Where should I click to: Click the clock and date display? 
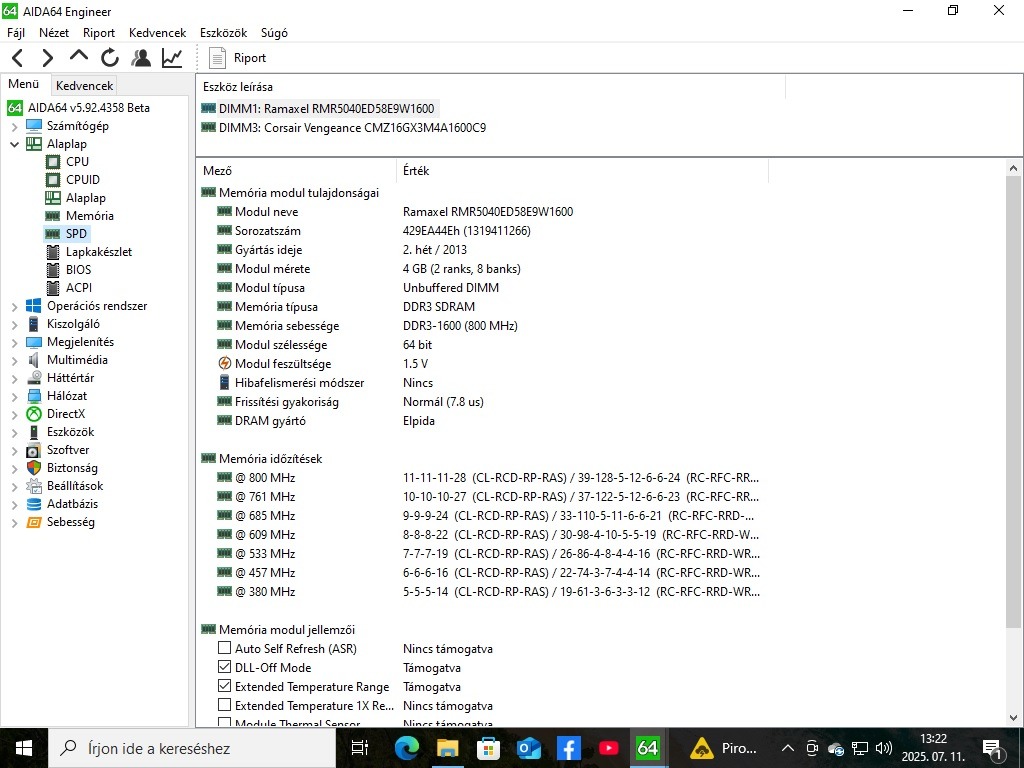coord(933,748)
